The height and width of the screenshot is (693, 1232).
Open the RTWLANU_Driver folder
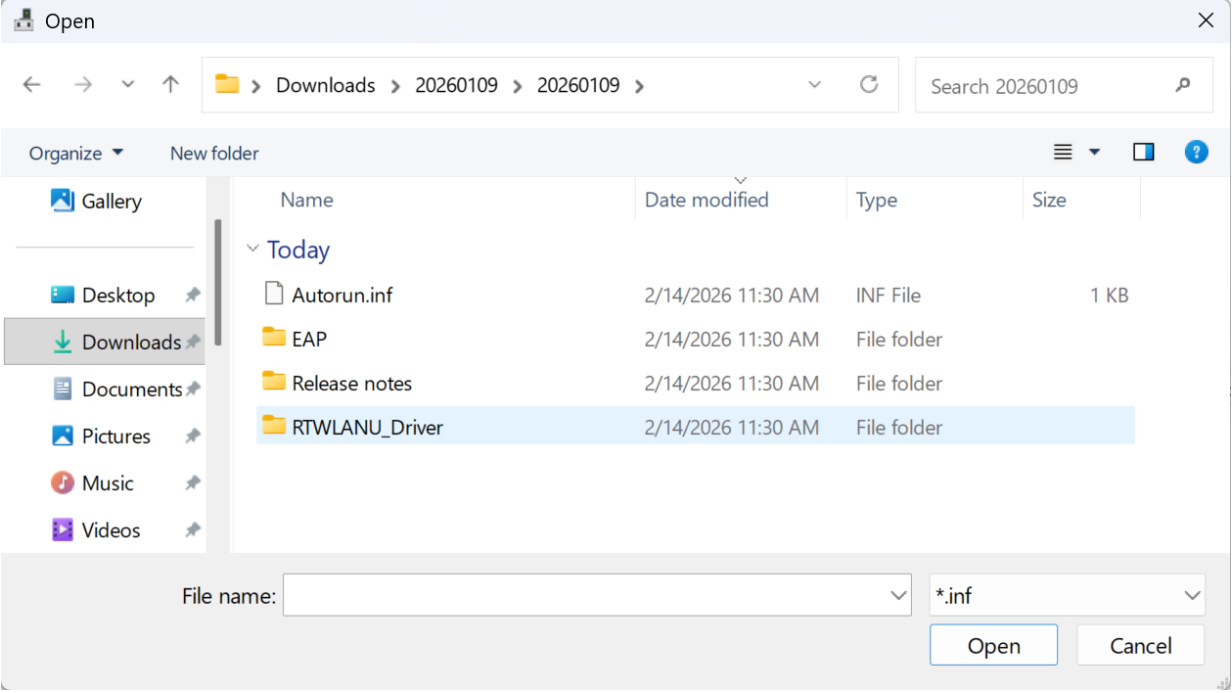click(x=366, y=427)
